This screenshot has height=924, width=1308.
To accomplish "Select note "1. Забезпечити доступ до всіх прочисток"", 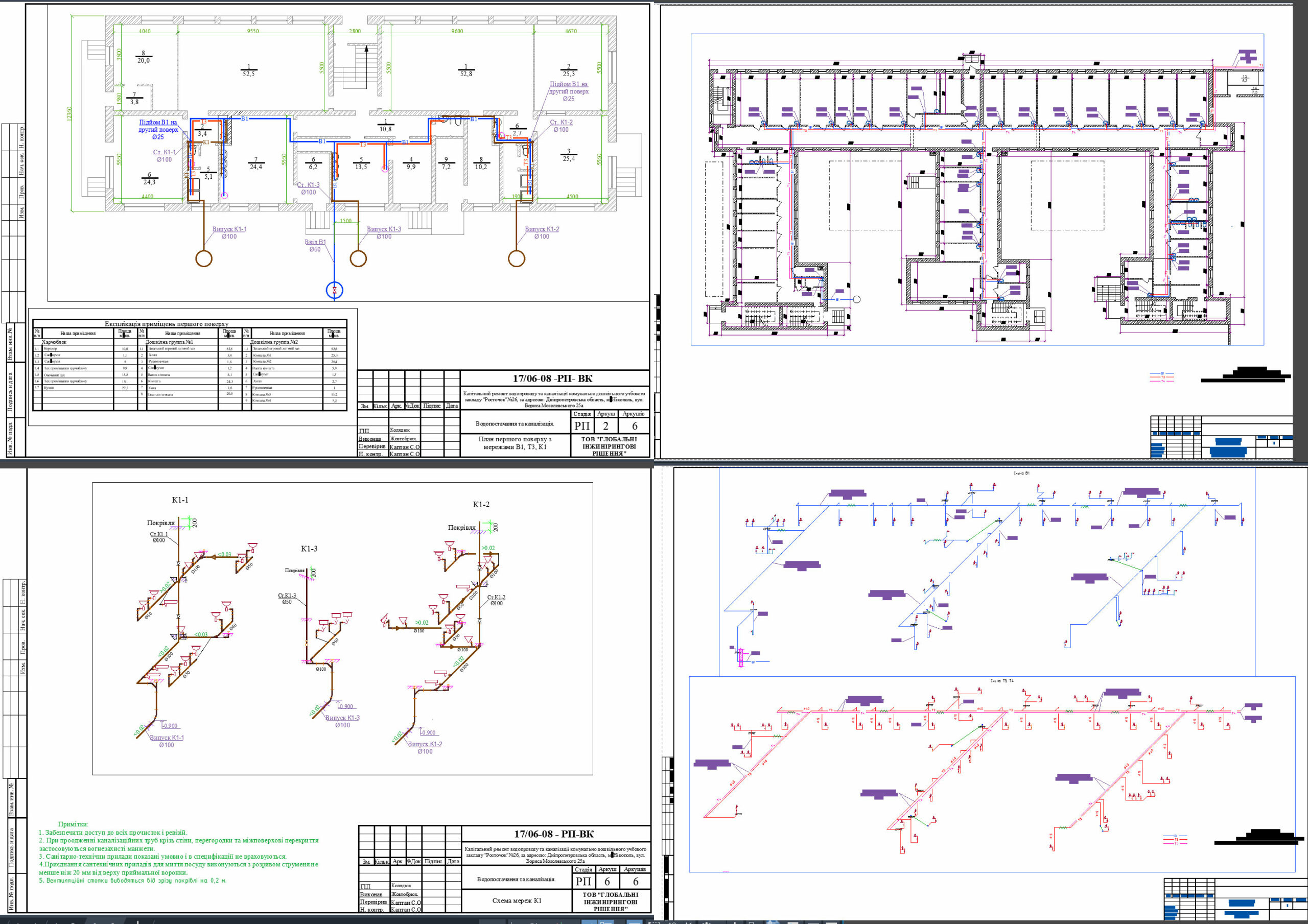I will point(113,832).
